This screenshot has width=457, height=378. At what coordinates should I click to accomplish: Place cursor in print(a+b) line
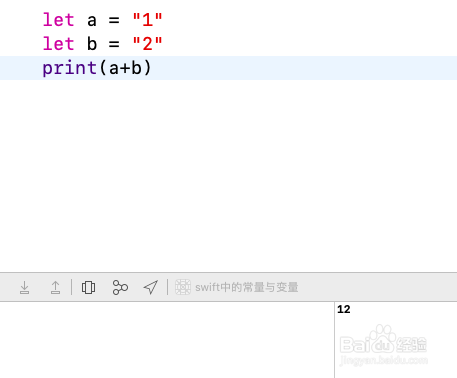[228, 68]
